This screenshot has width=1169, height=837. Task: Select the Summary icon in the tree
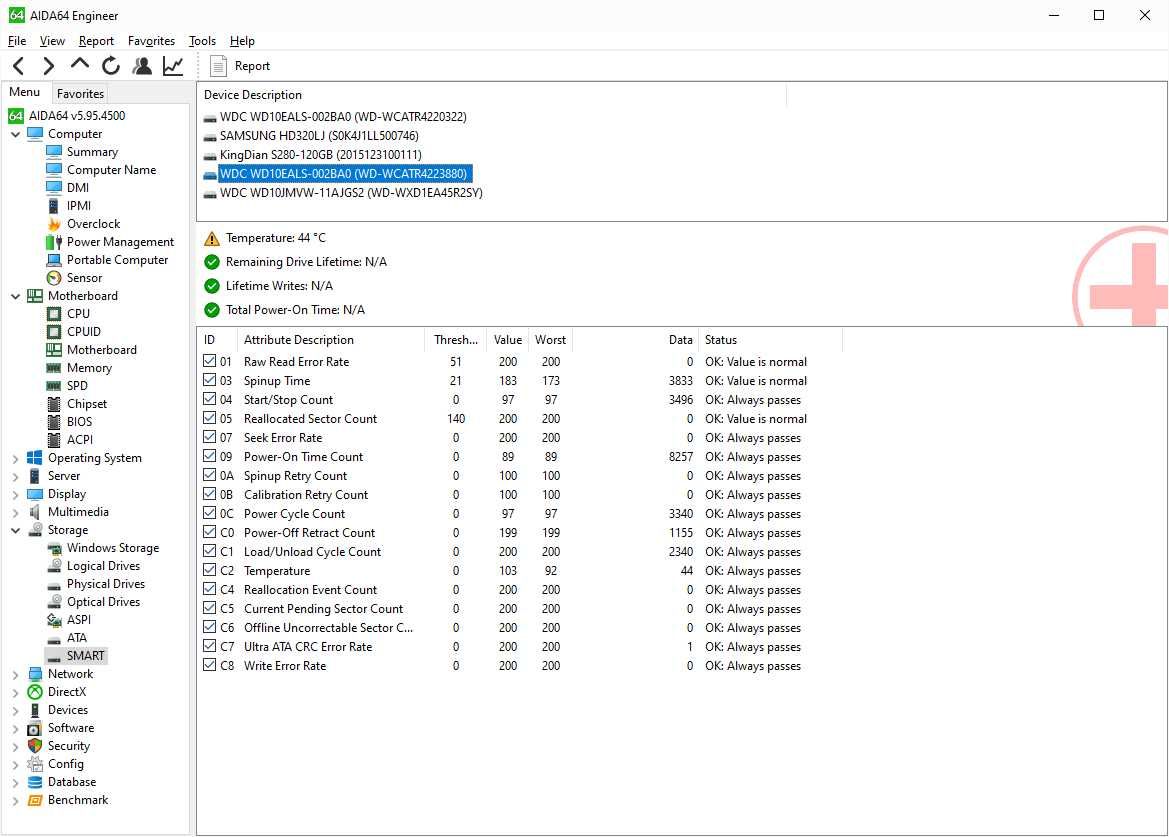coord(54,152)
